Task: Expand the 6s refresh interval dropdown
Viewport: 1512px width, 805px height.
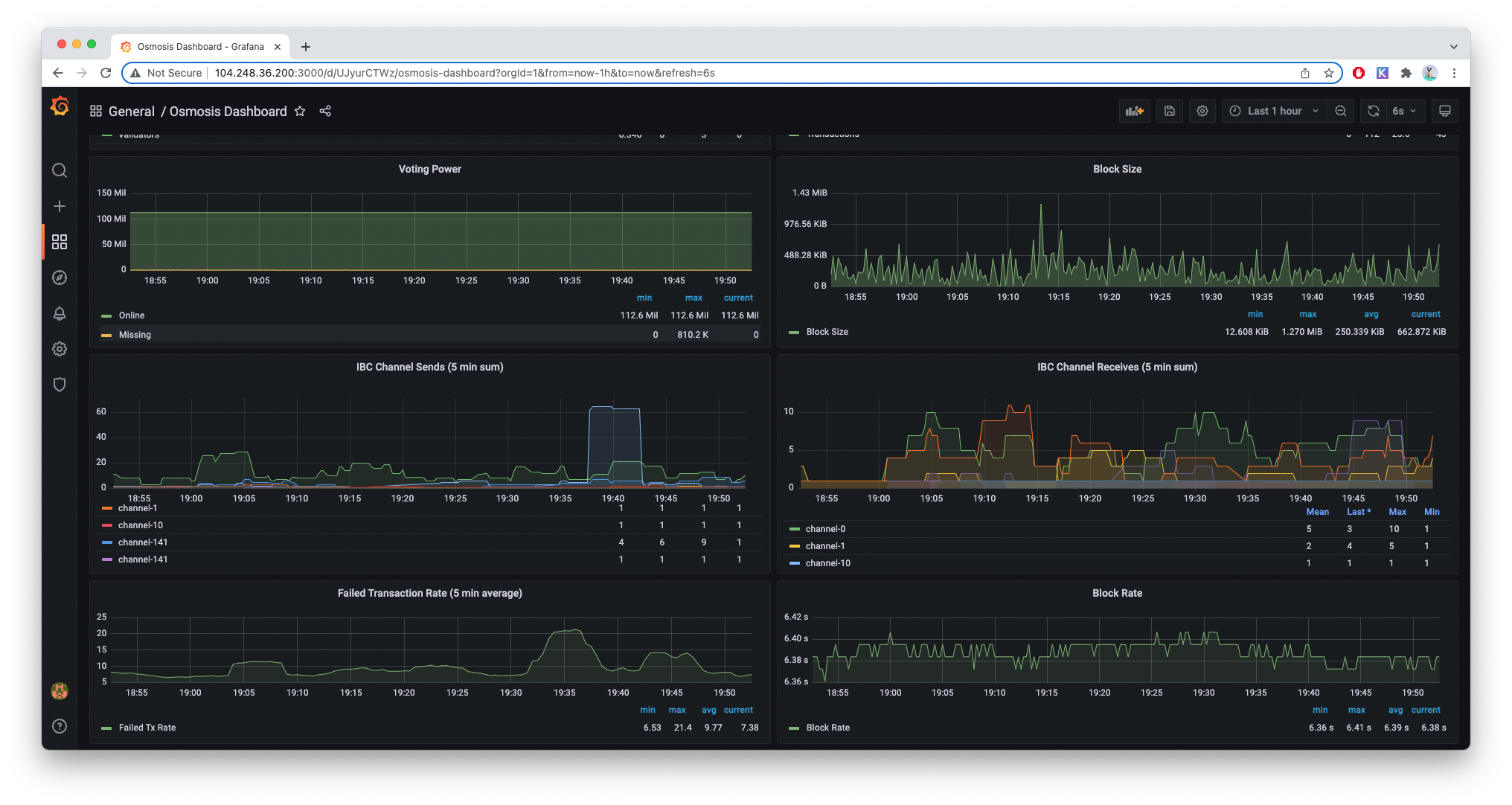Action: coord(1404,111)
